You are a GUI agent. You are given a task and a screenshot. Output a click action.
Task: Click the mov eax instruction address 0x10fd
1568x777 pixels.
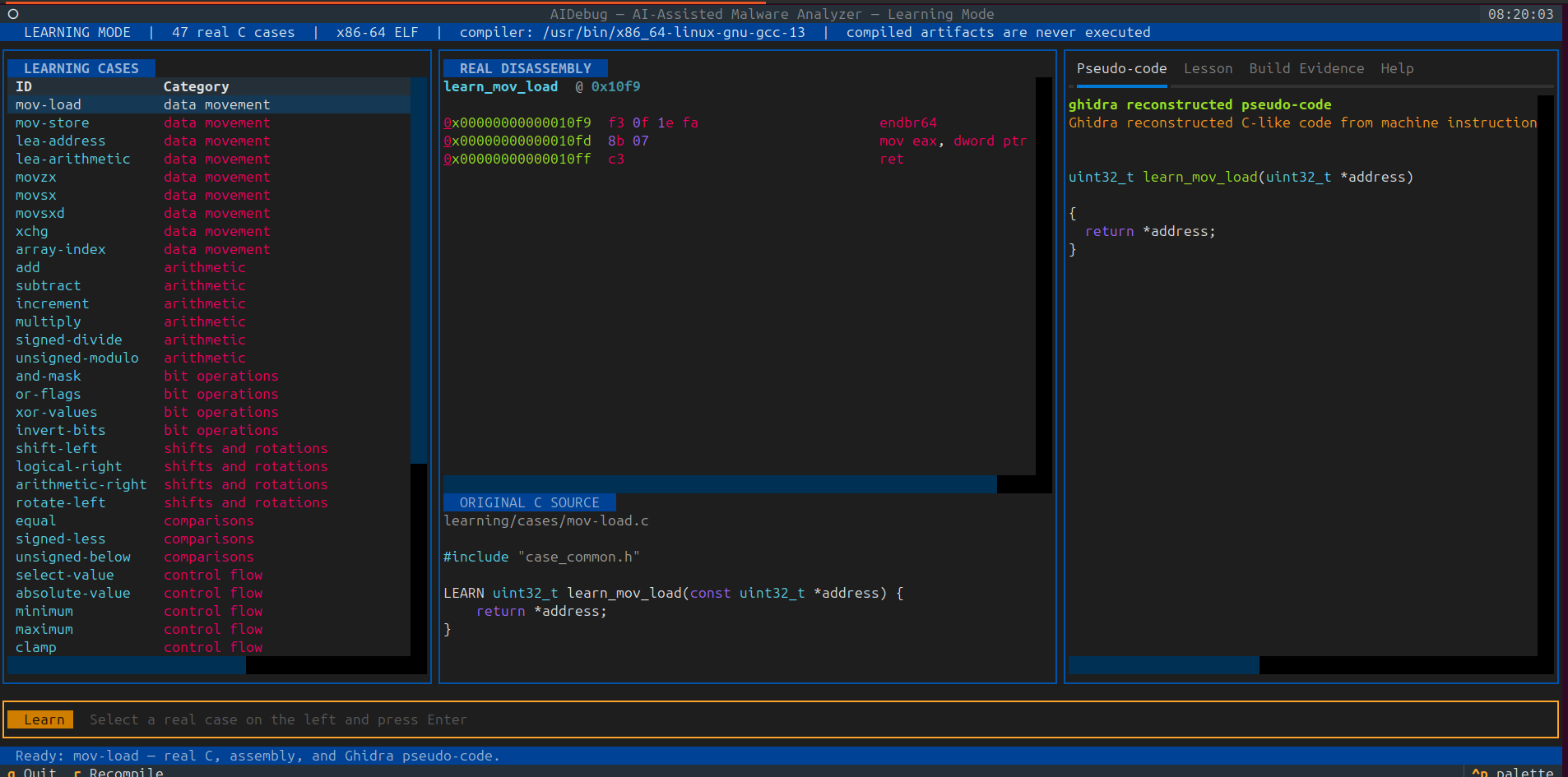click(517, 141)
